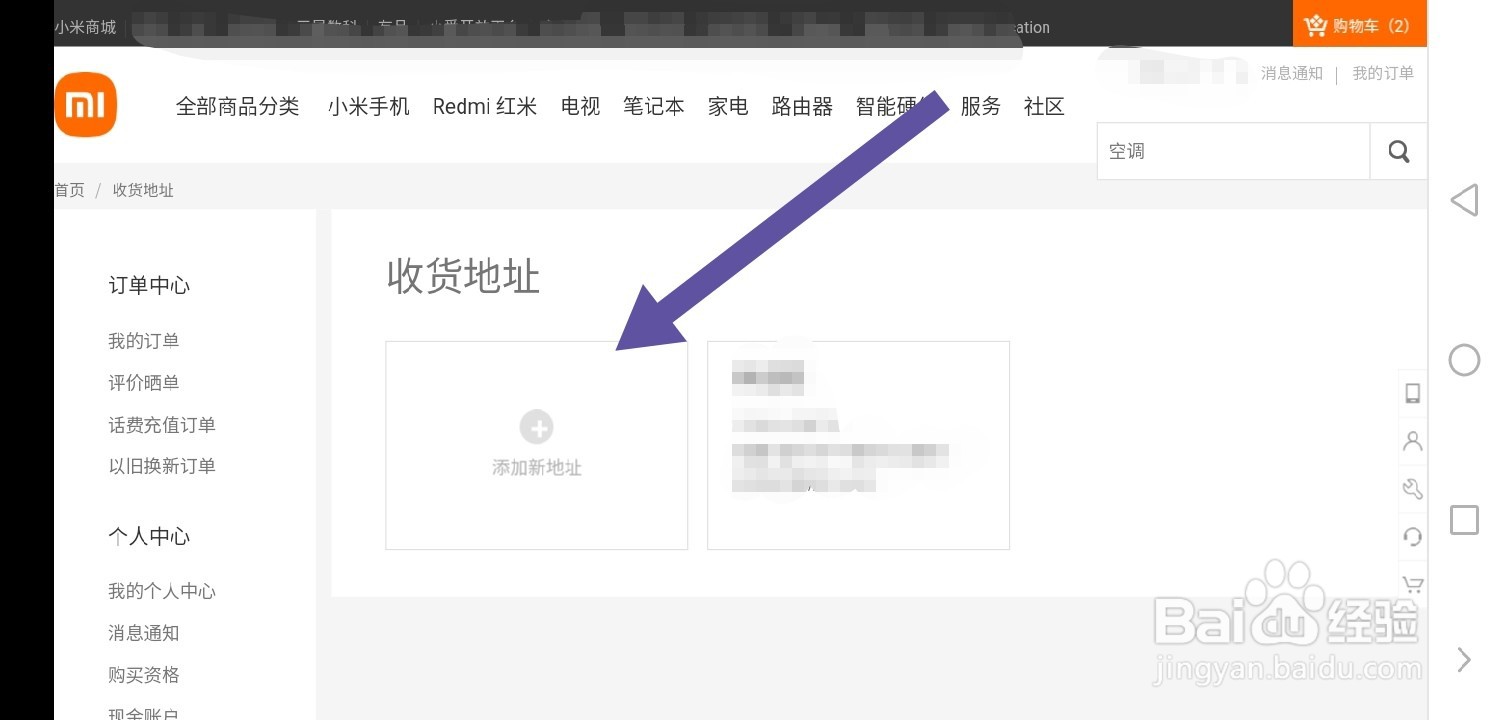Click the headset customer support icon
Viewport: 1503px width, 720px height.
point(1413,537)
